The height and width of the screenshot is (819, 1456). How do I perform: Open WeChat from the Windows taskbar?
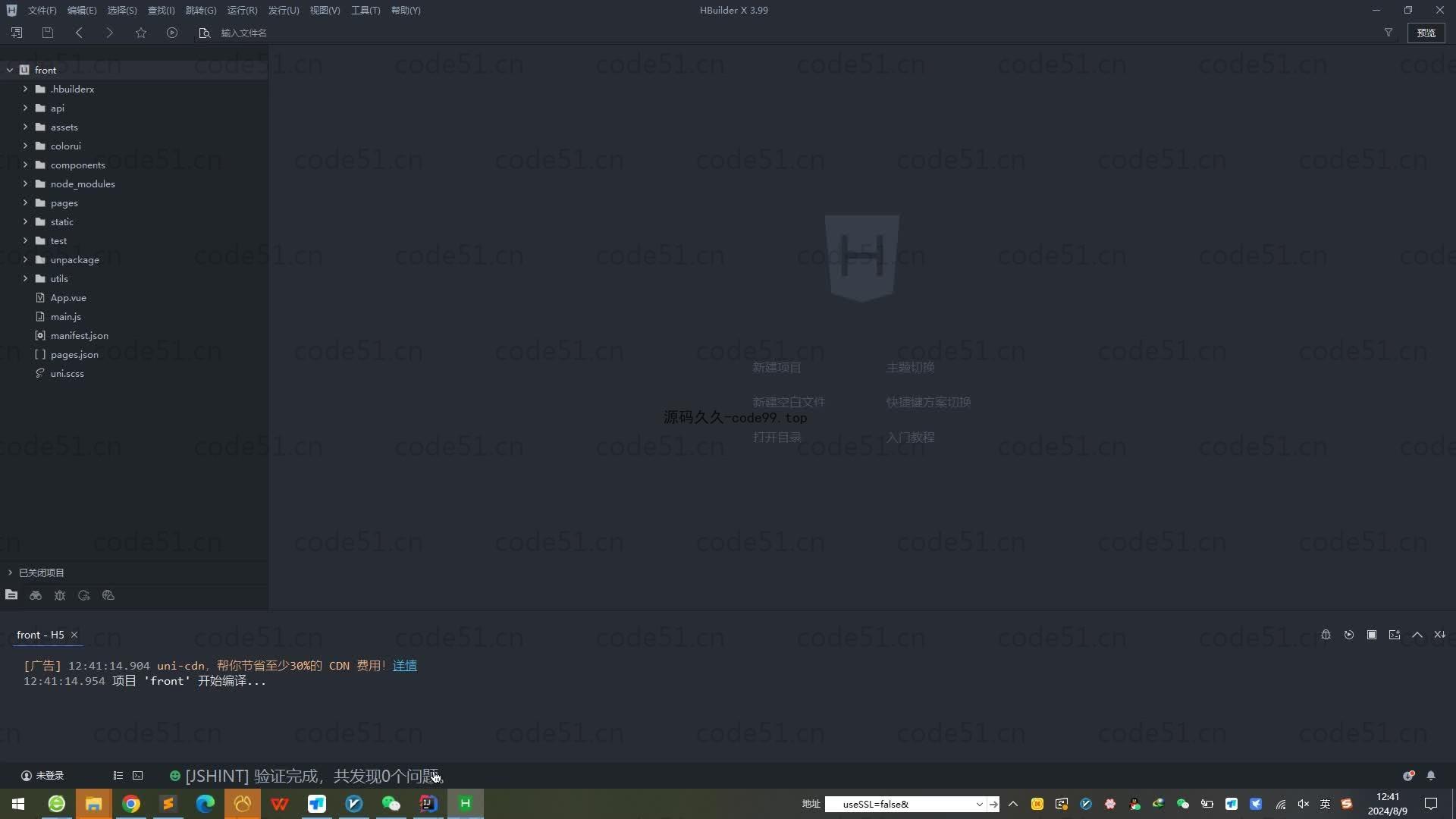pos(391,804)
